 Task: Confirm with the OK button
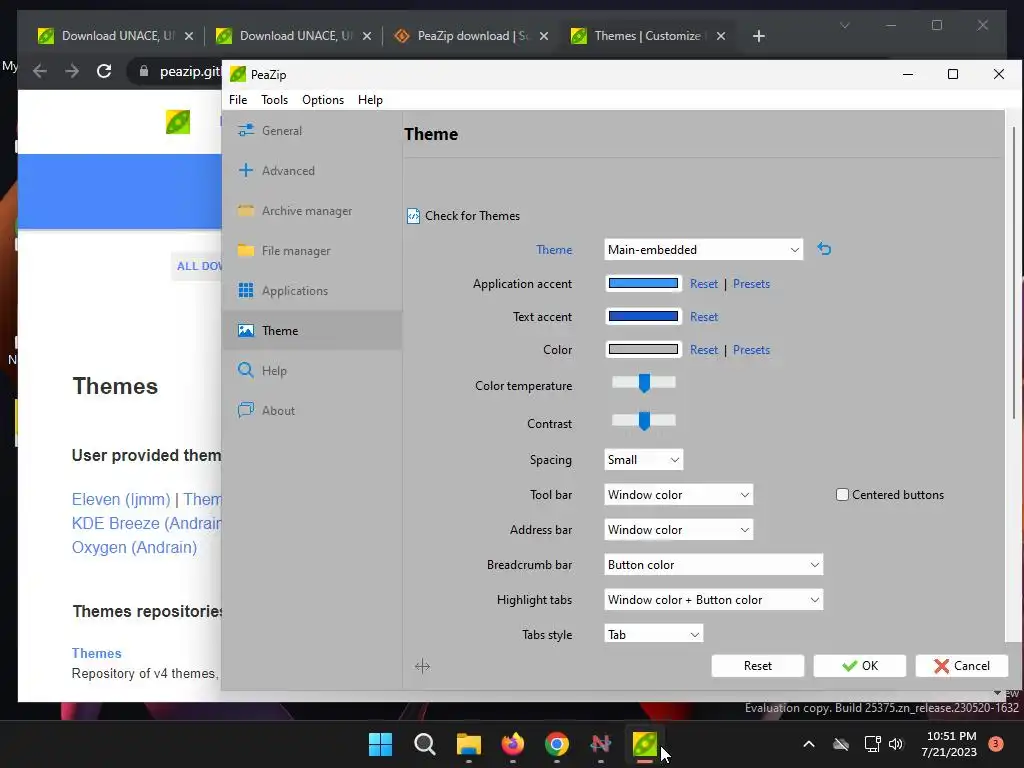click(x=859, y=665)
